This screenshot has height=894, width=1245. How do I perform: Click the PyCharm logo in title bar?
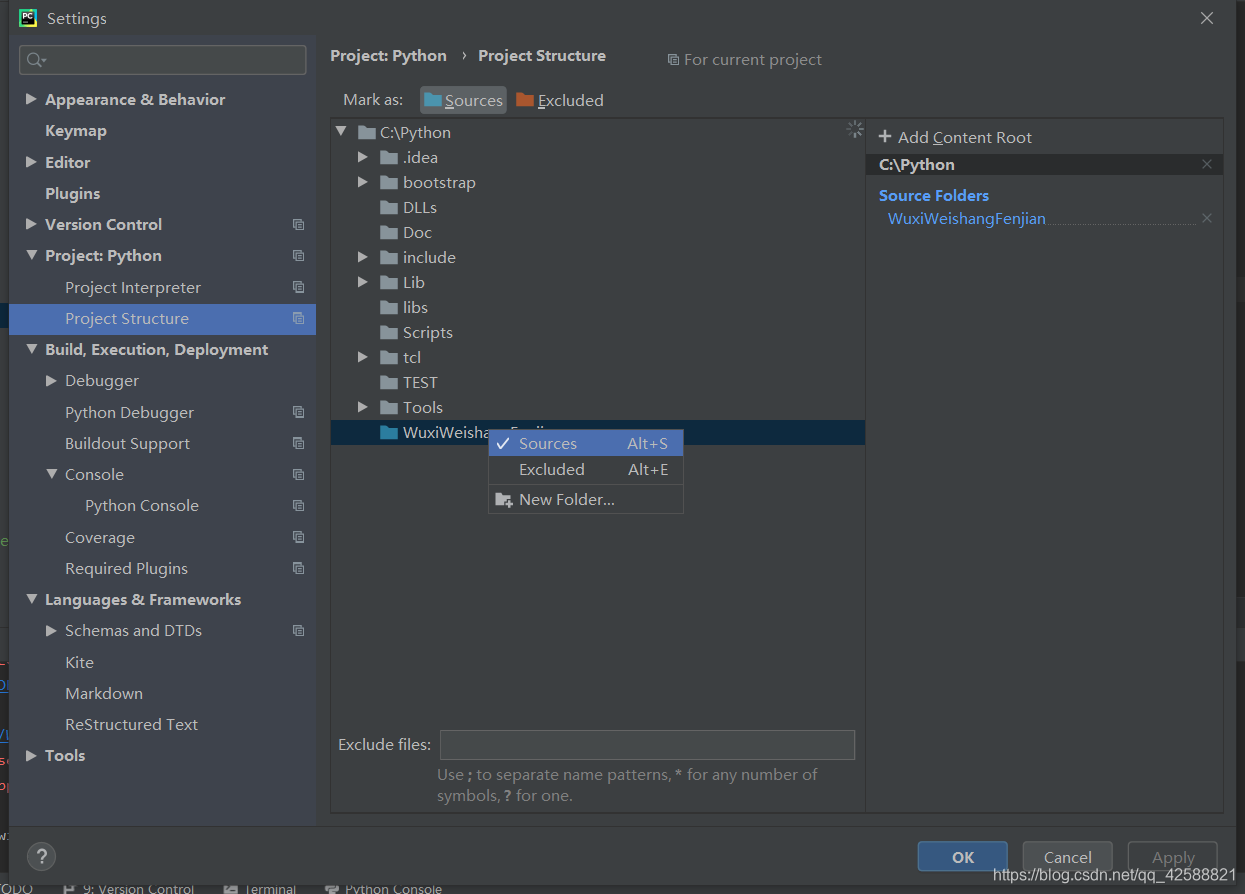click(28, 17)
